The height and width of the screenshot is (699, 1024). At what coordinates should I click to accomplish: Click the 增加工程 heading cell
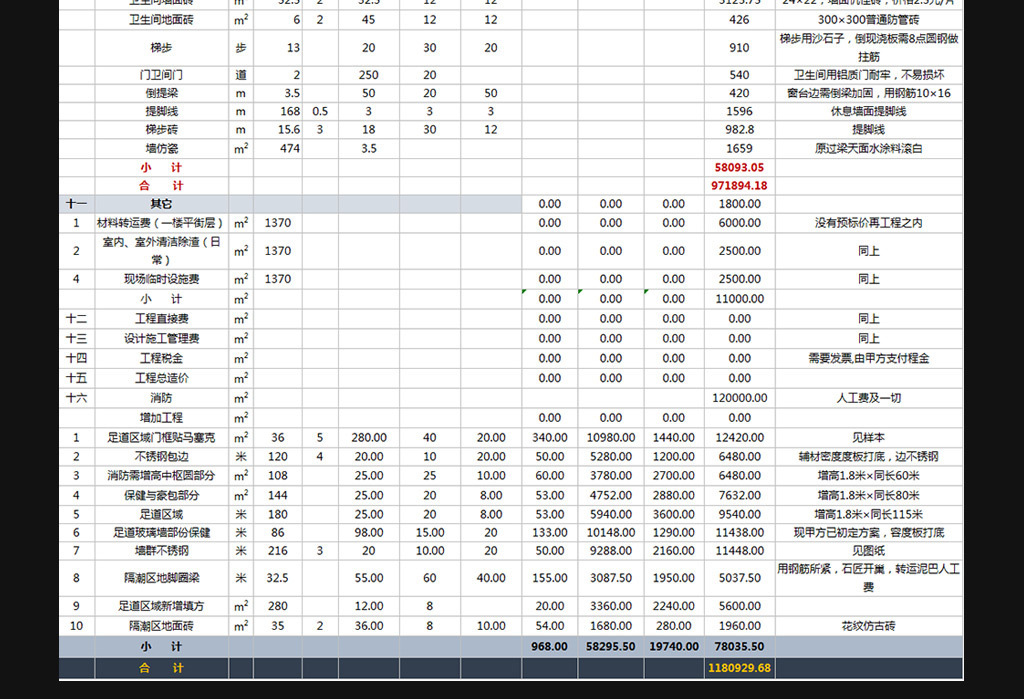click(x=161, y=417)
